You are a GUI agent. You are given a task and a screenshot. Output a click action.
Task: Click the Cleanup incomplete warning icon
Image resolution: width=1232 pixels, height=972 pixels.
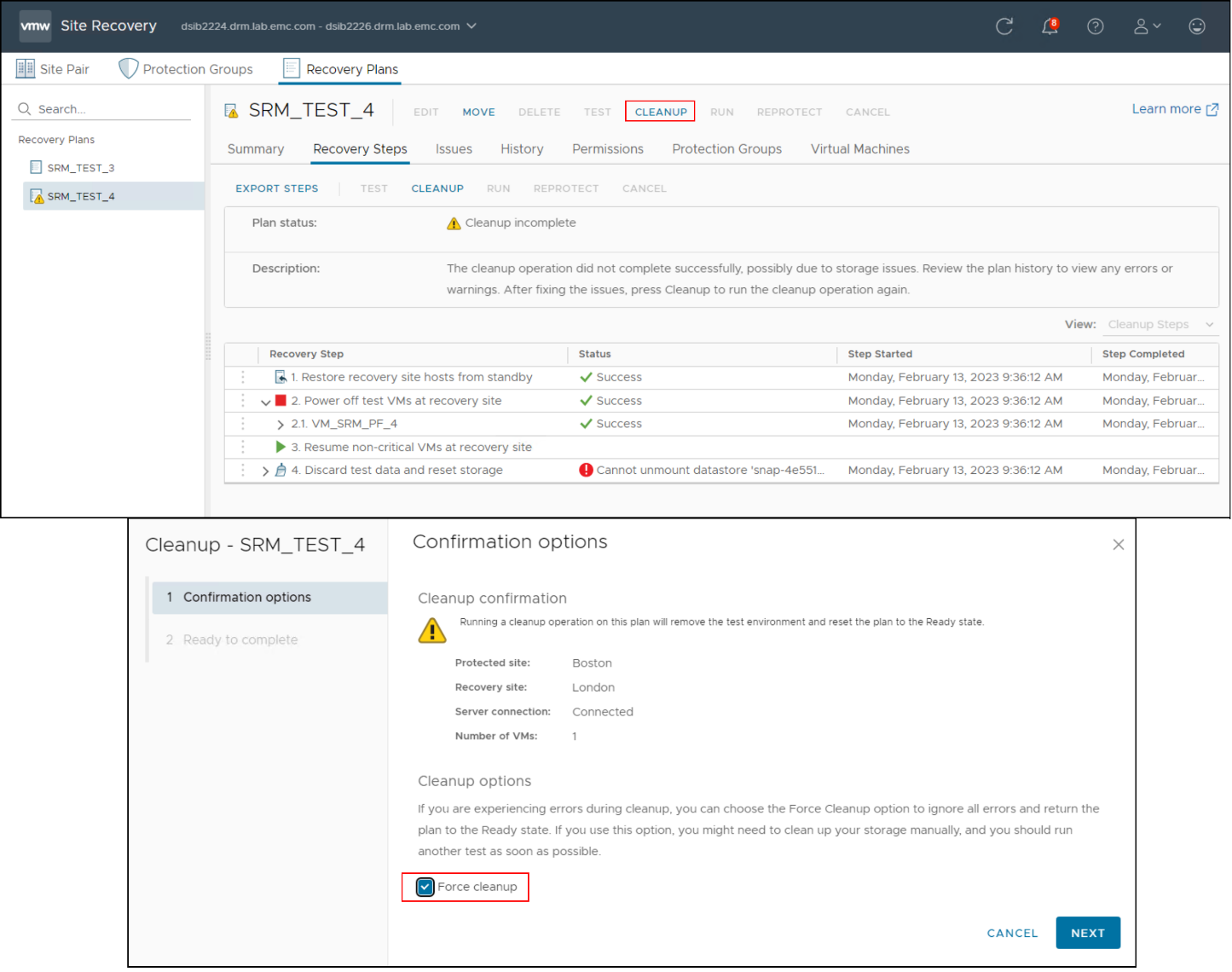coord(454,223)
